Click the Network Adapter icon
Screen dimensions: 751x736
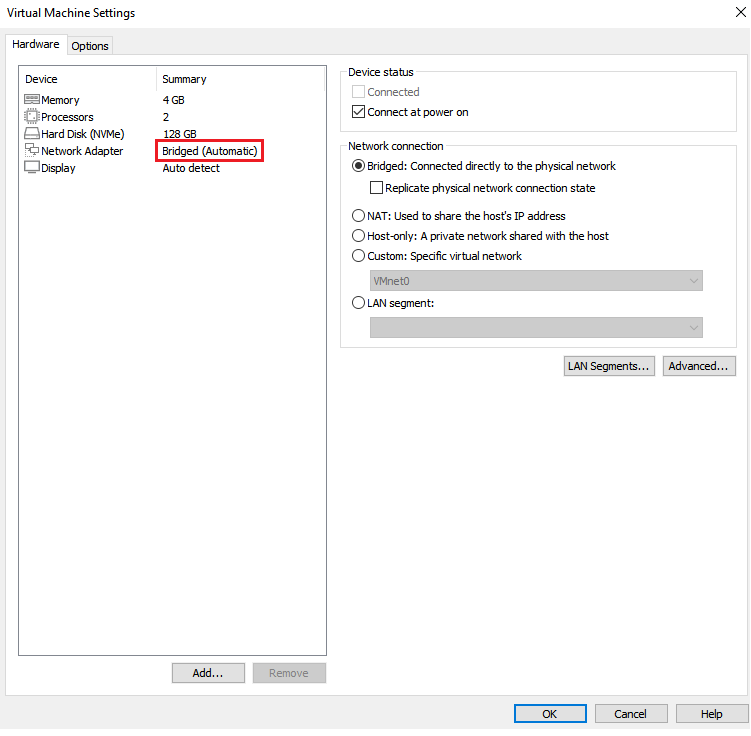pyautogui.click(x=32, y=151)
